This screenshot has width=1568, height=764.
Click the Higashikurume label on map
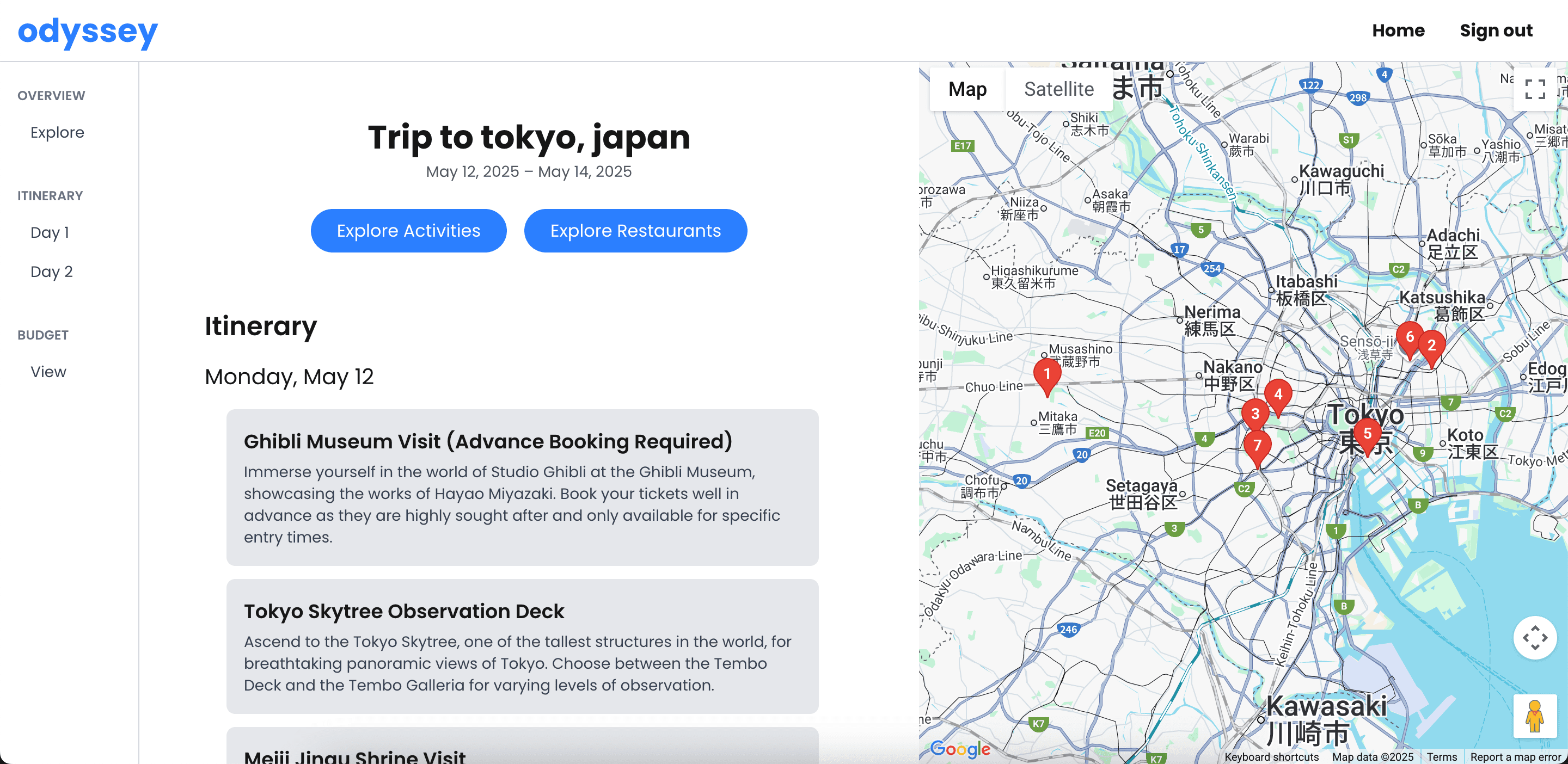coord(1034,277)
